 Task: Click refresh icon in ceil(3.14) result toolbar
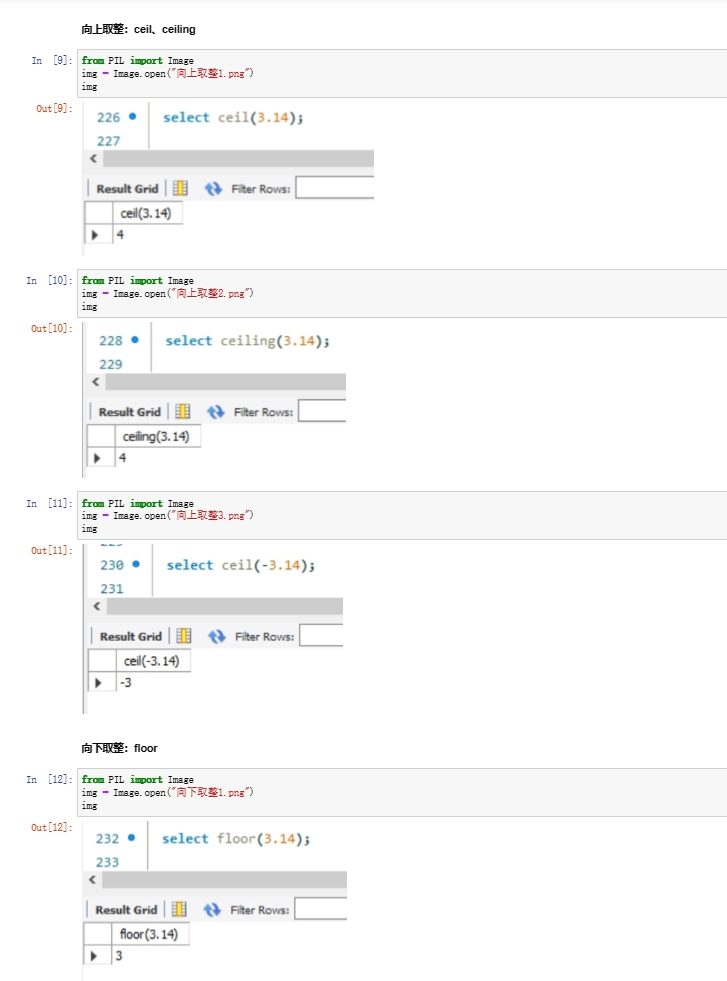(x=213, y=188)
